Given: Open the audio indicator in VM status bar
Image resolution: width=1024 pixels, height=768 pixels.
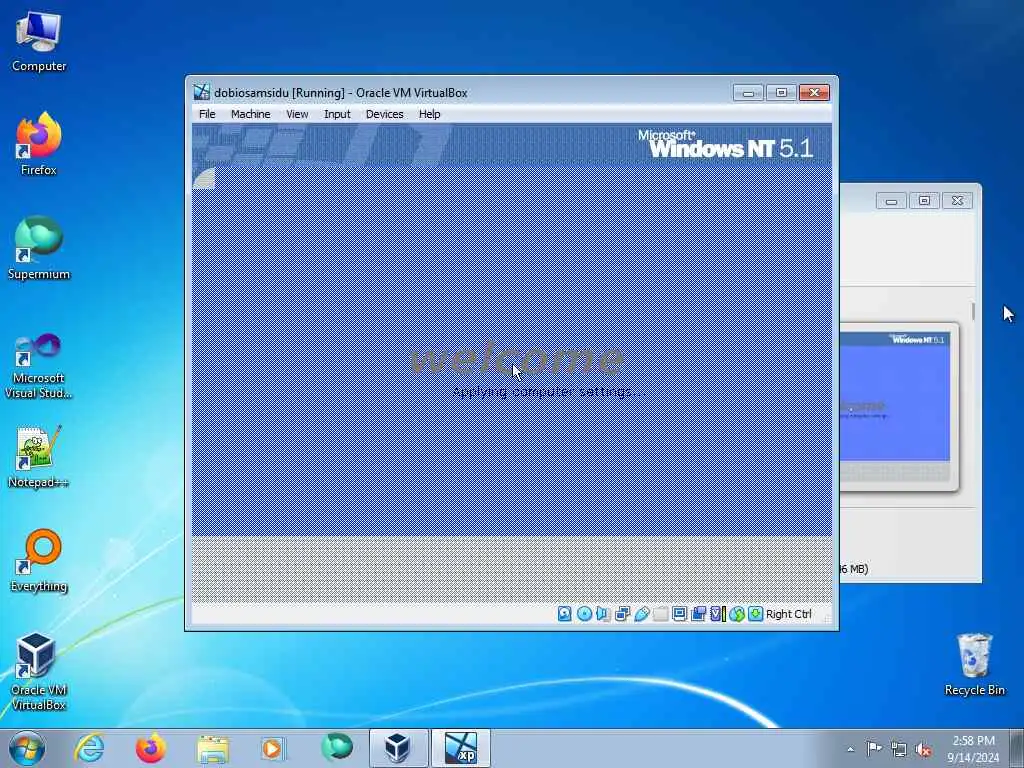Looking at the screenshot, I should [603, 614].
